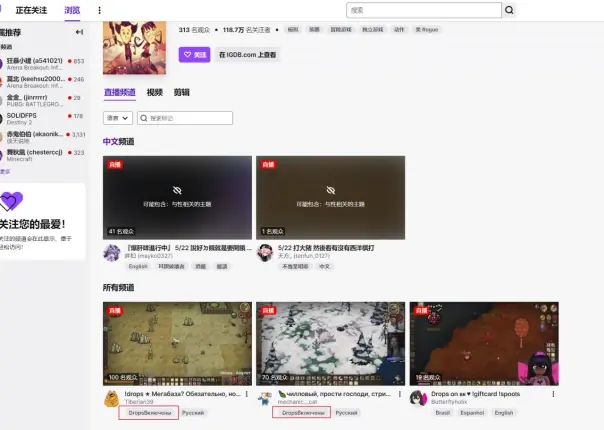
Task: Click the Español tag under Butterflyholix stream
Action: [472, 413]
